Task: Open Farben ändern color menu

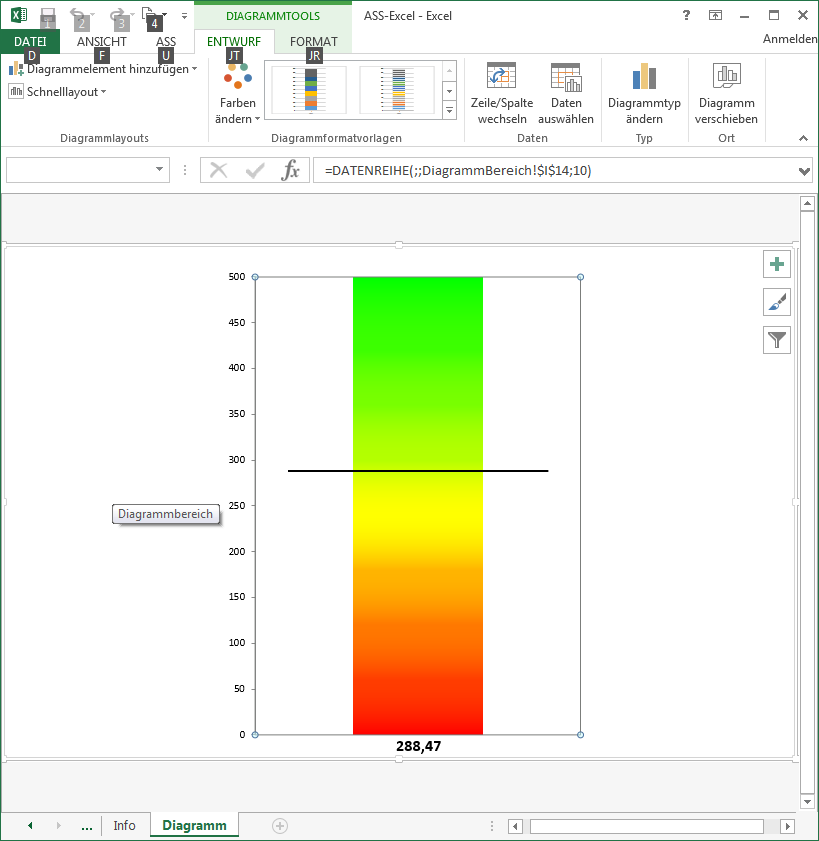Action: (x=237, y=95)
